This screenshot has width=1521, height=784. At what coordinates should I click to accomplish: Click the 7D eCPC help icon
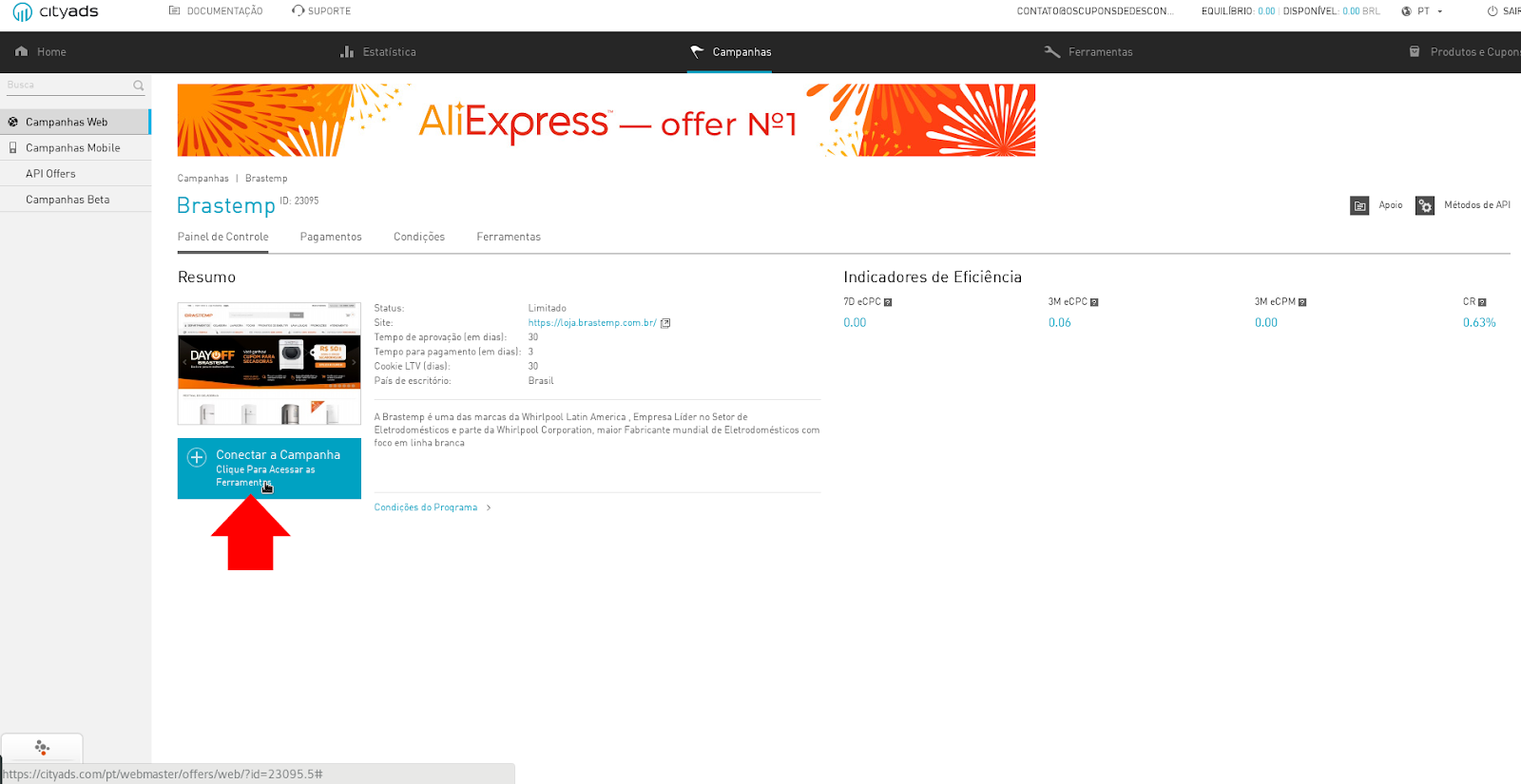click(888, 302)
